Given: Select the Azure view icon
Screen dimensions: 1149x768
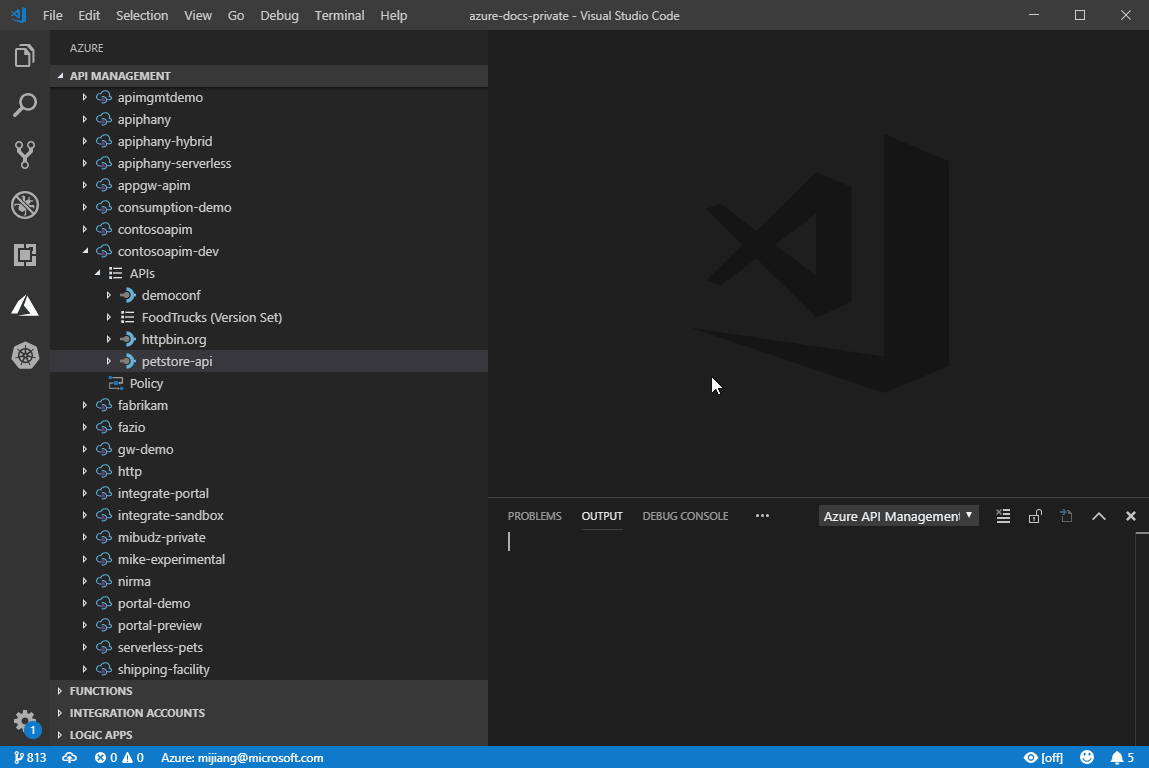Looking at the screenshot, I should coord(25,306).
